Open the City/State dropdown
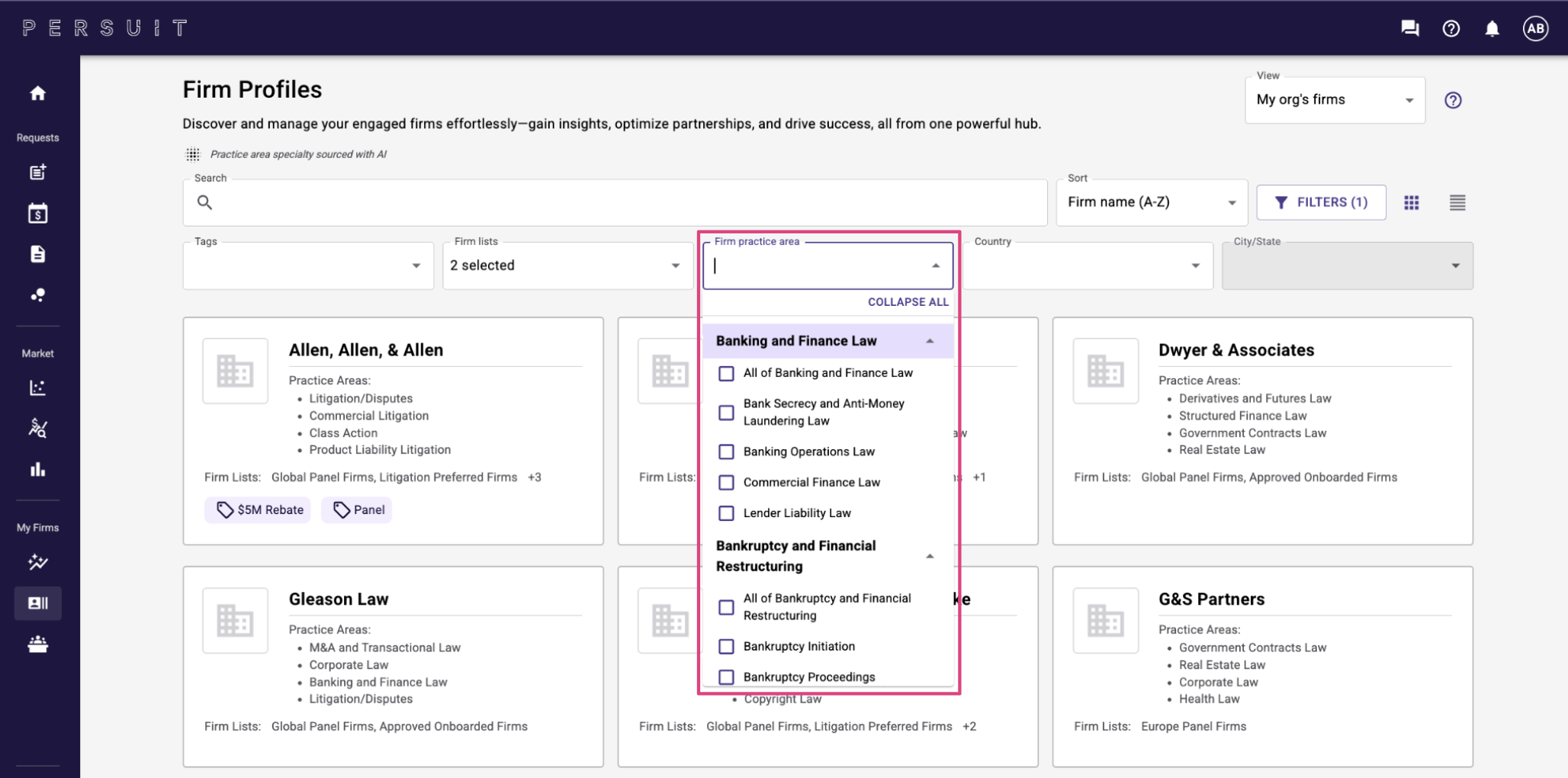Viewport: 1568px width, 778px height. coord(1347,265)
